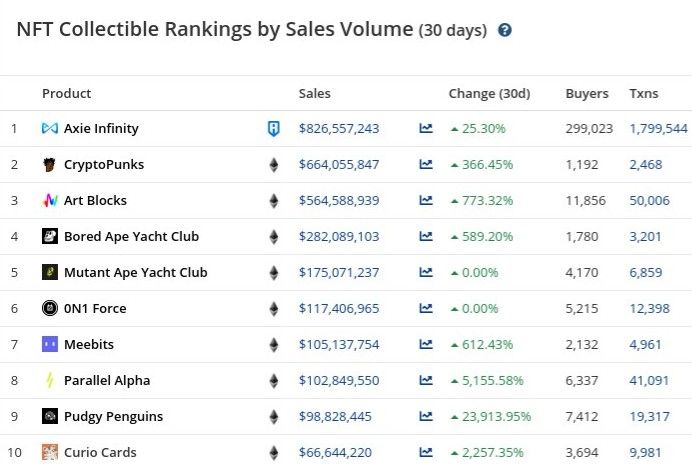Click the 50,006 transactions link for Art Blocks
692x466 pixels.
click(x=650, y=201)
